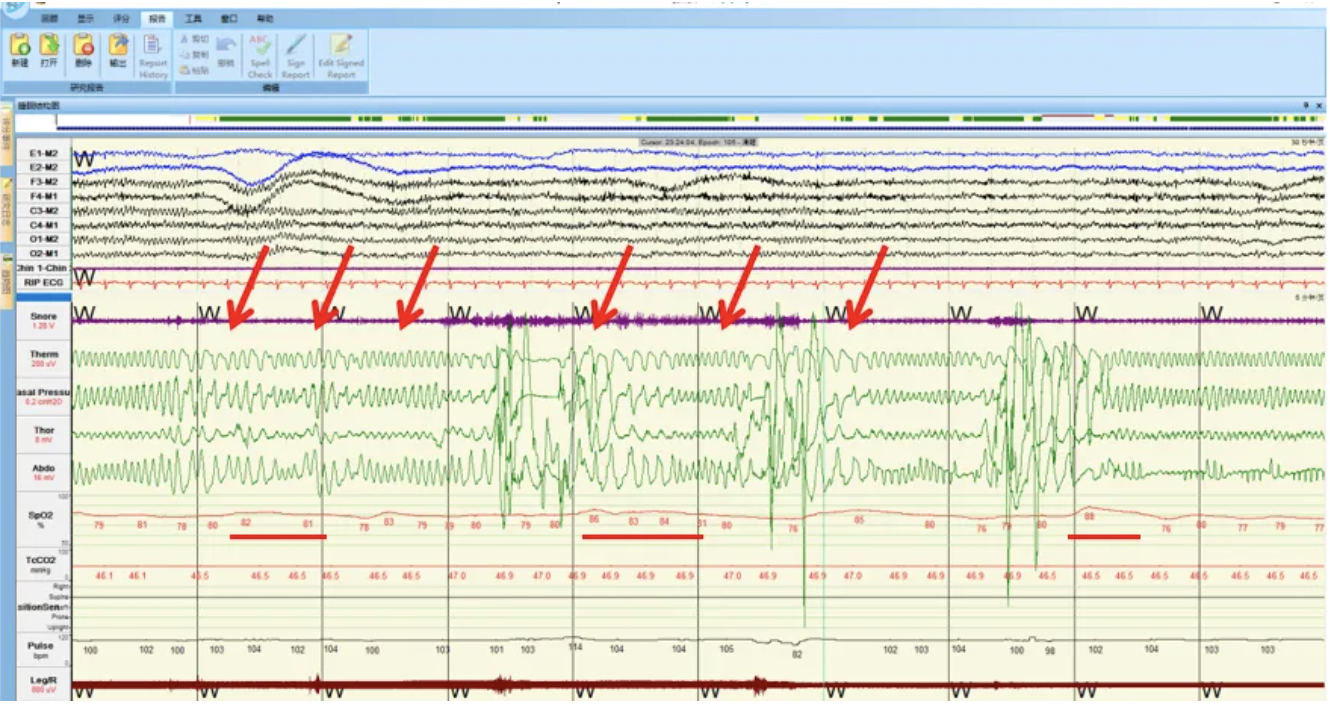Screen dimensions: 1330x706
Task: Run Spell Check
Action: 260,56
